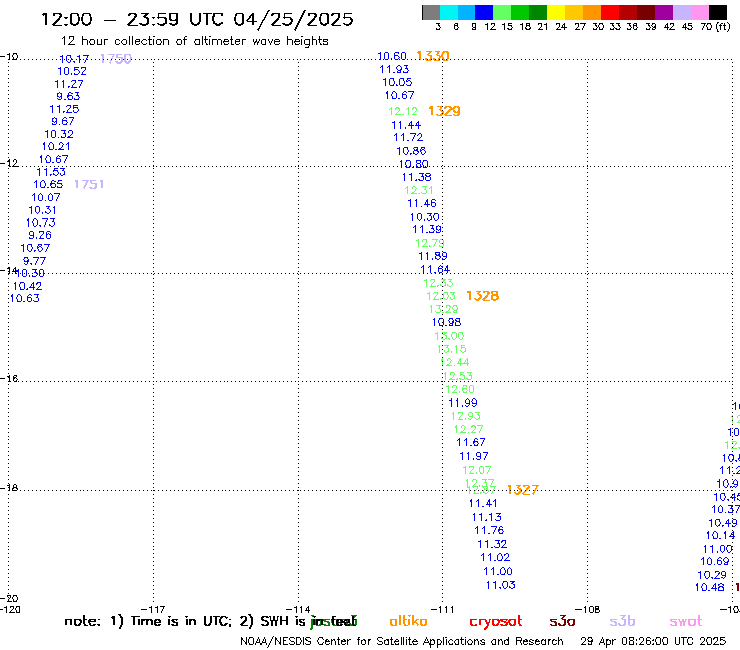Click the wave height value 12.12

403,111
